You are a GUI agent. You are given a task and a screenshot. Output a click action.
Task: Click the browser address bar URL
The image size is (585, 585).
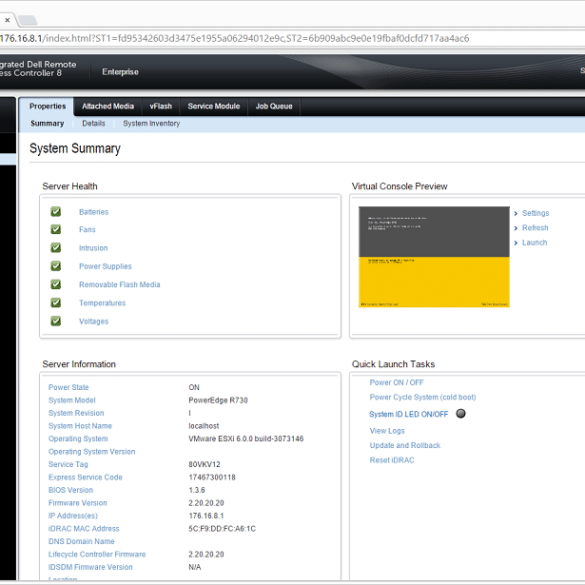(x=234, y=38)
